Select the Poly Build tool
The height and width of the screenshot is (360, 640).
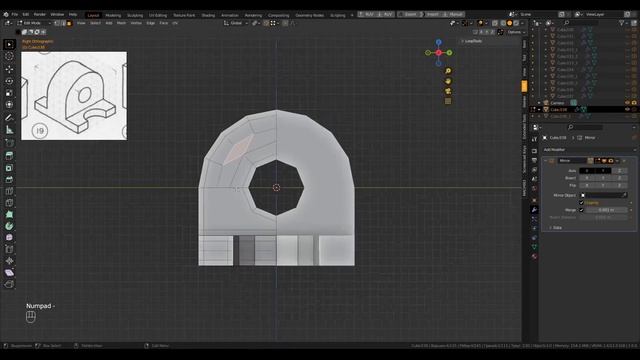[9, 214]
